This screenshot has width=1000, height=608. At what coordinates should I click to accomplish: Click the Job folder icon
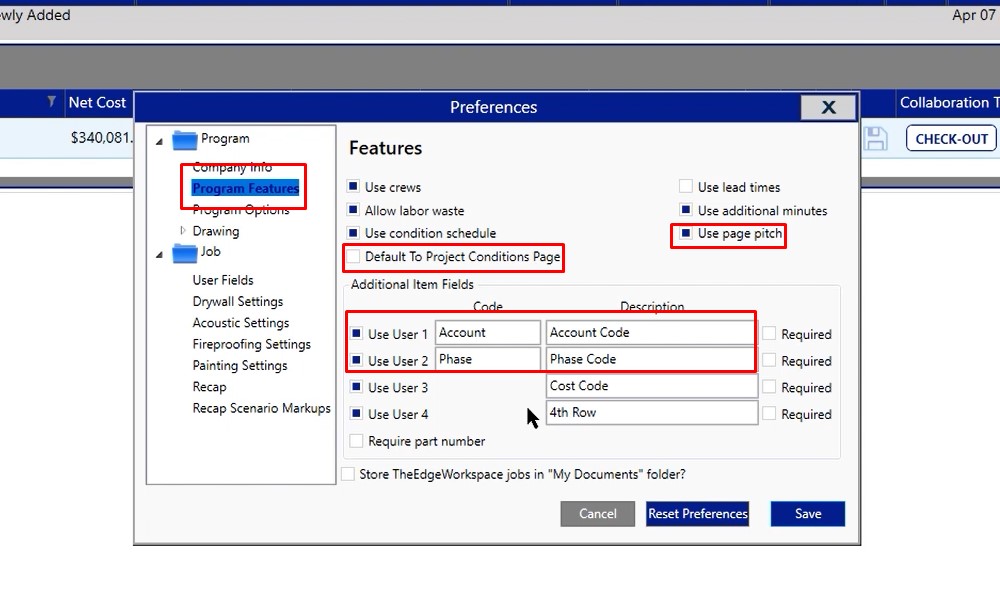(185, 253)
